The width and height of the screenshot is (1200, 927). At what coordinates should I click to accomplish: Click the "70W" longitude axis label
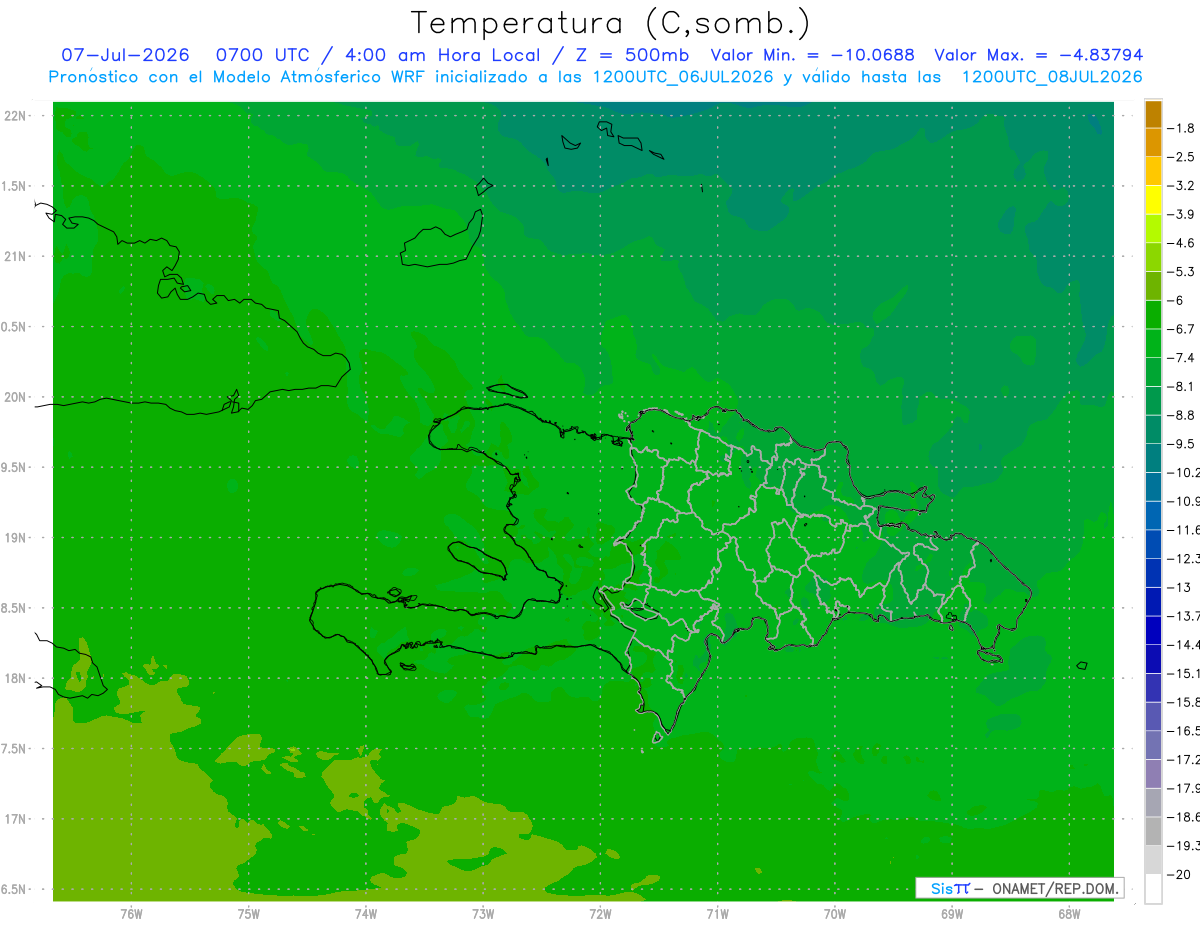834,913
